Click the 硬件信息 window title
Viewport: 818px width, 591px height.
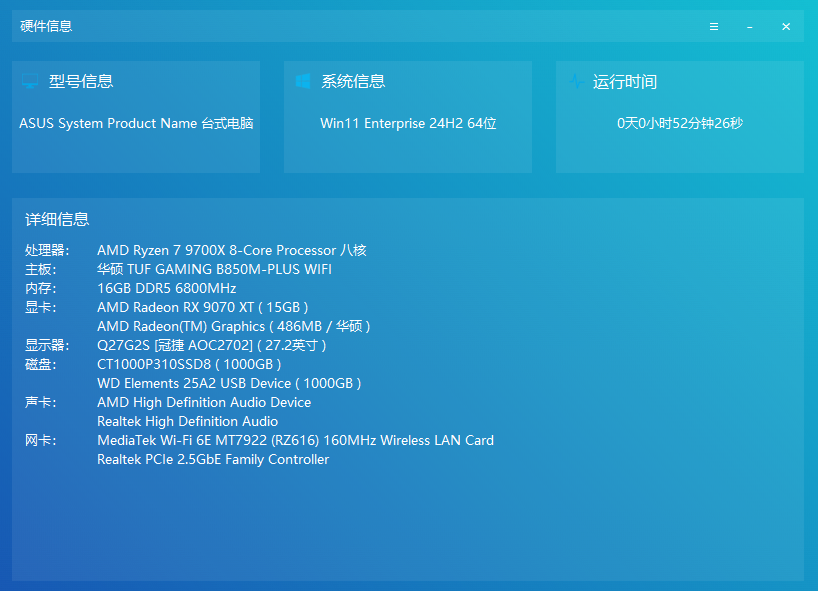click(46, 26)
